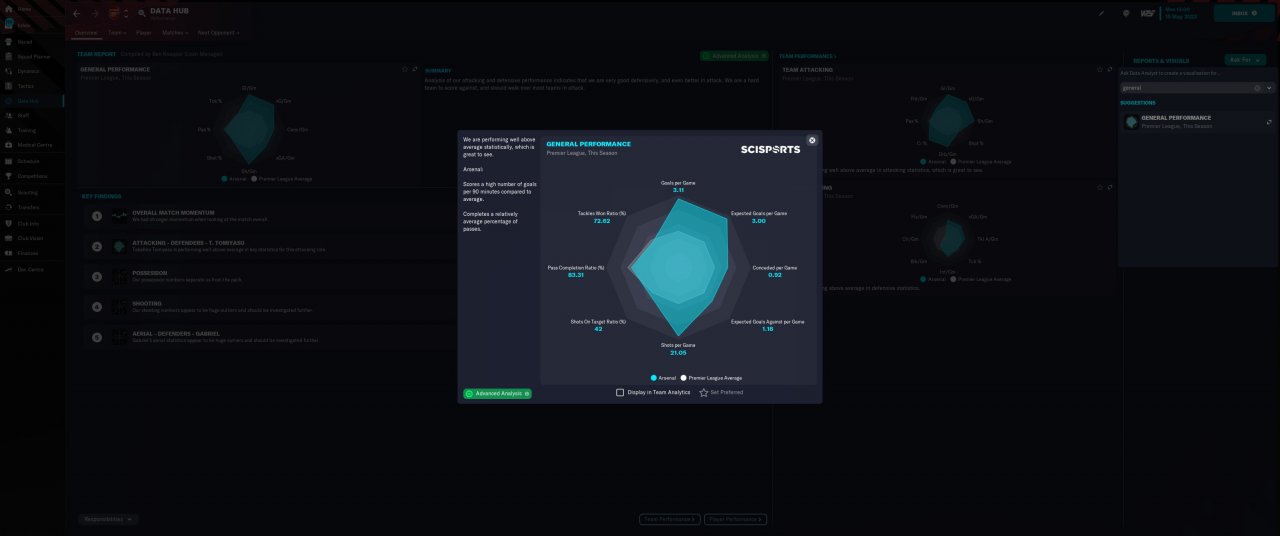
Task: Click the location pin icon in header
Action: pos(1126,14)
